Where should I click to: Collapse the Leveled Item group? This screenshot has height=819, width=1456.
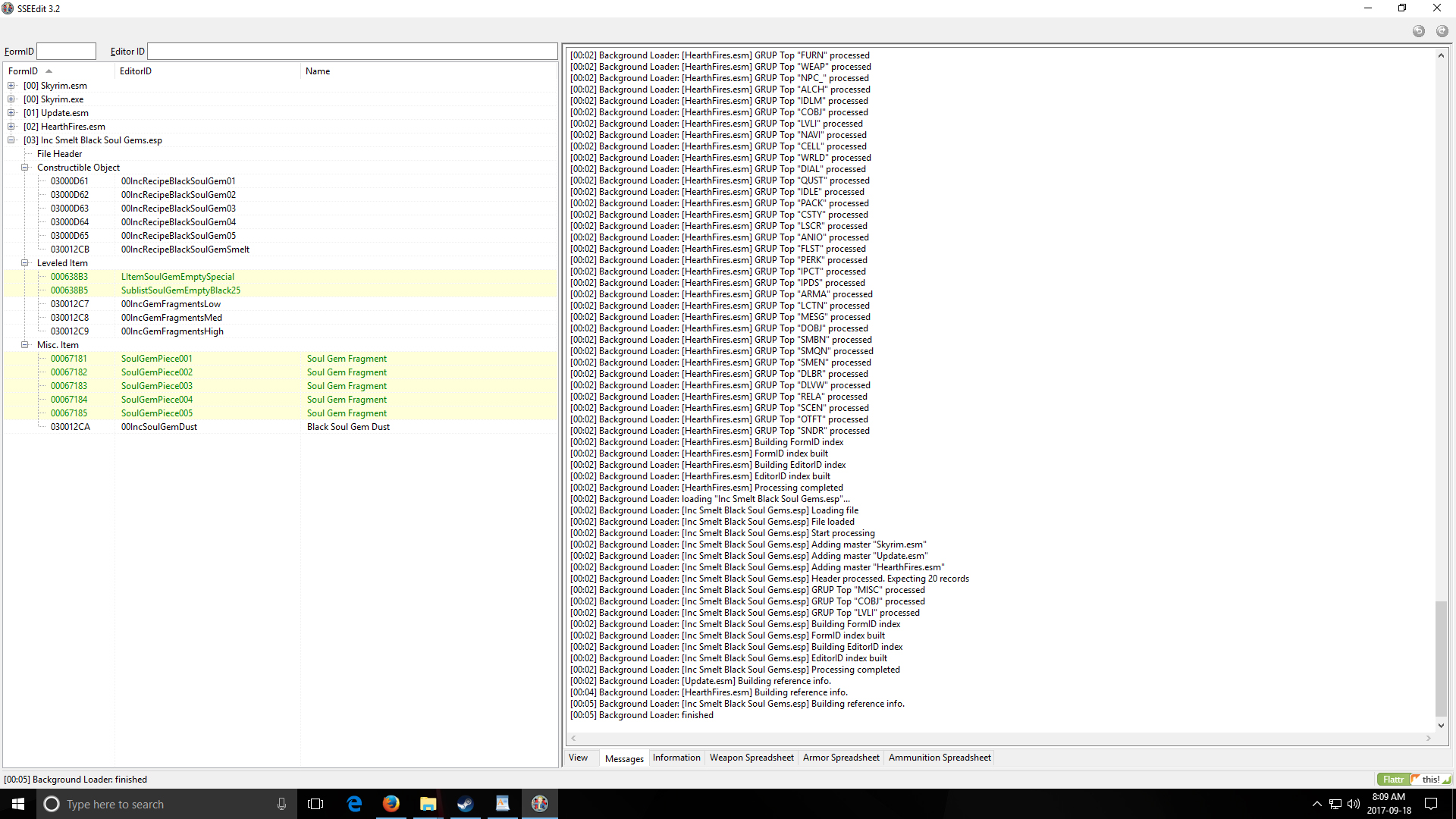pyautogui.click(x=25, y=263)
